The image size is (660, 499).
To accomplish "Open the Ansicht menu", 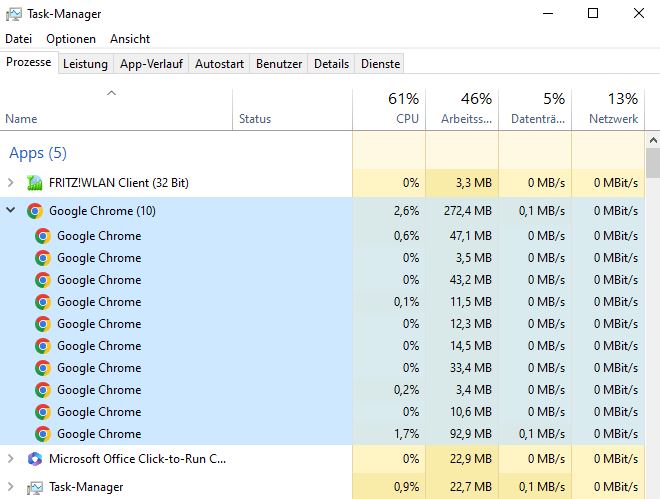I will pos(130,39).
